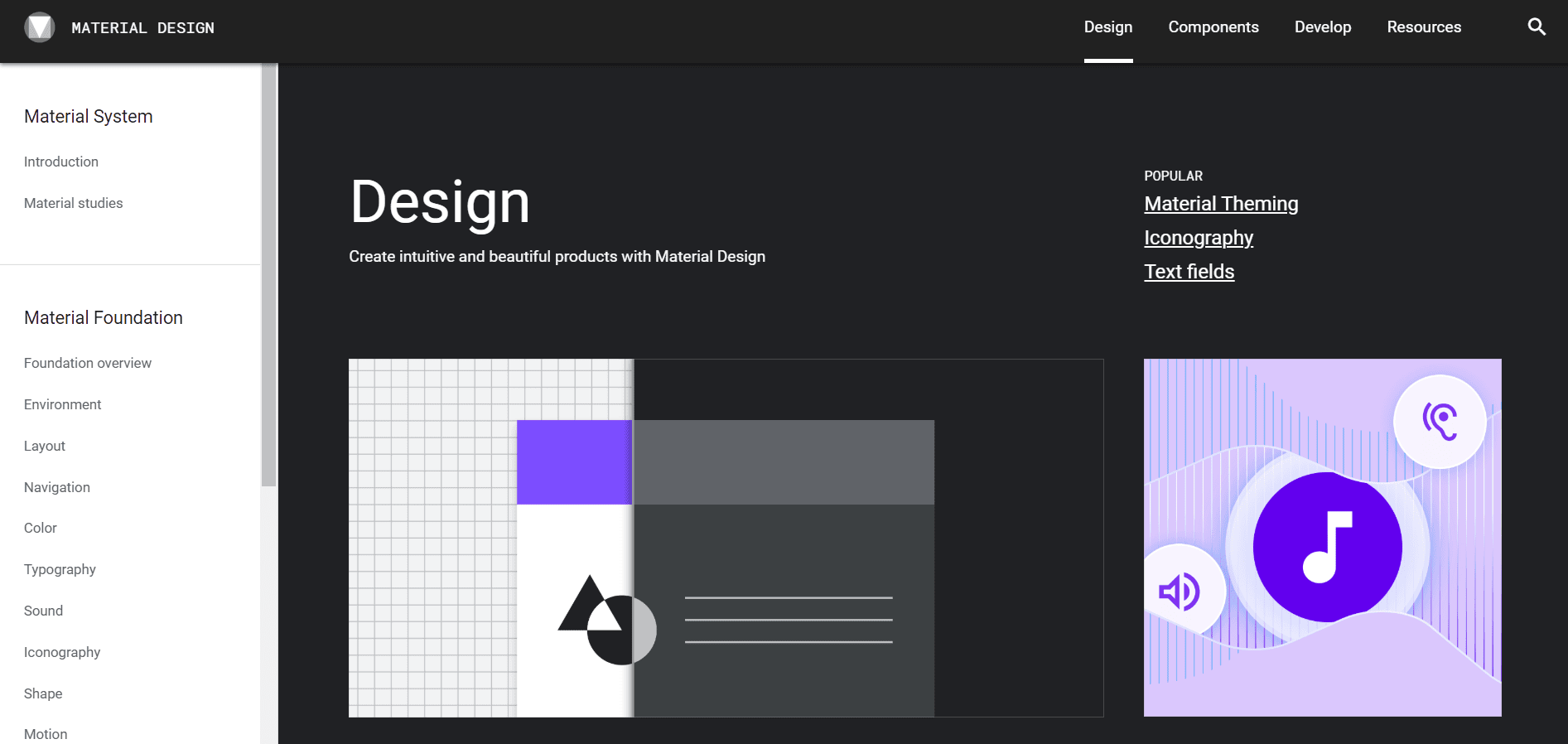Viewport: 1568px width, 744px height.
Task: Select Layout in the sidebar
Action: [x=45, y=446]
